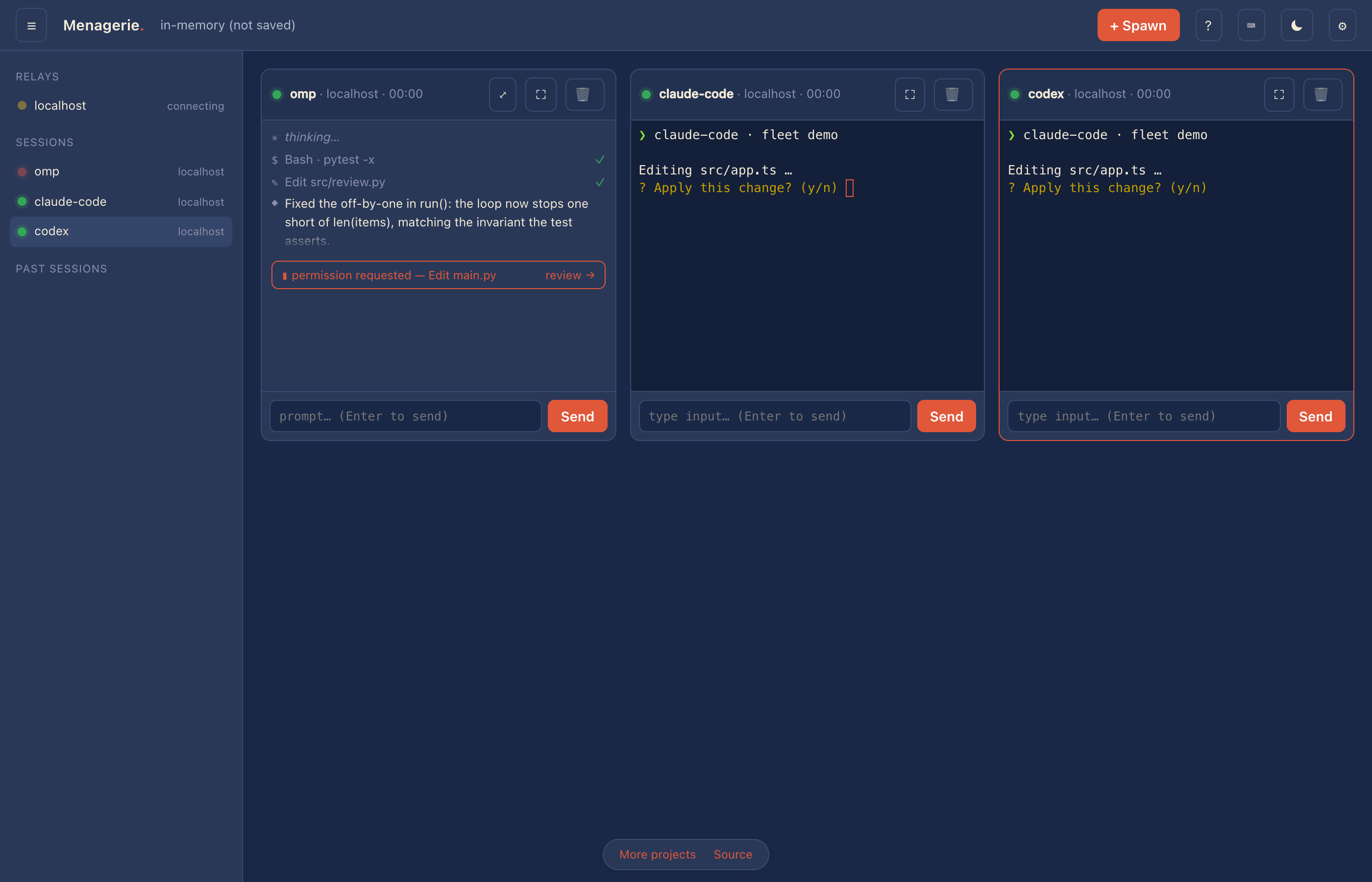
Task: Fullscreen the codex session card
Action: tap(1279, 95)
